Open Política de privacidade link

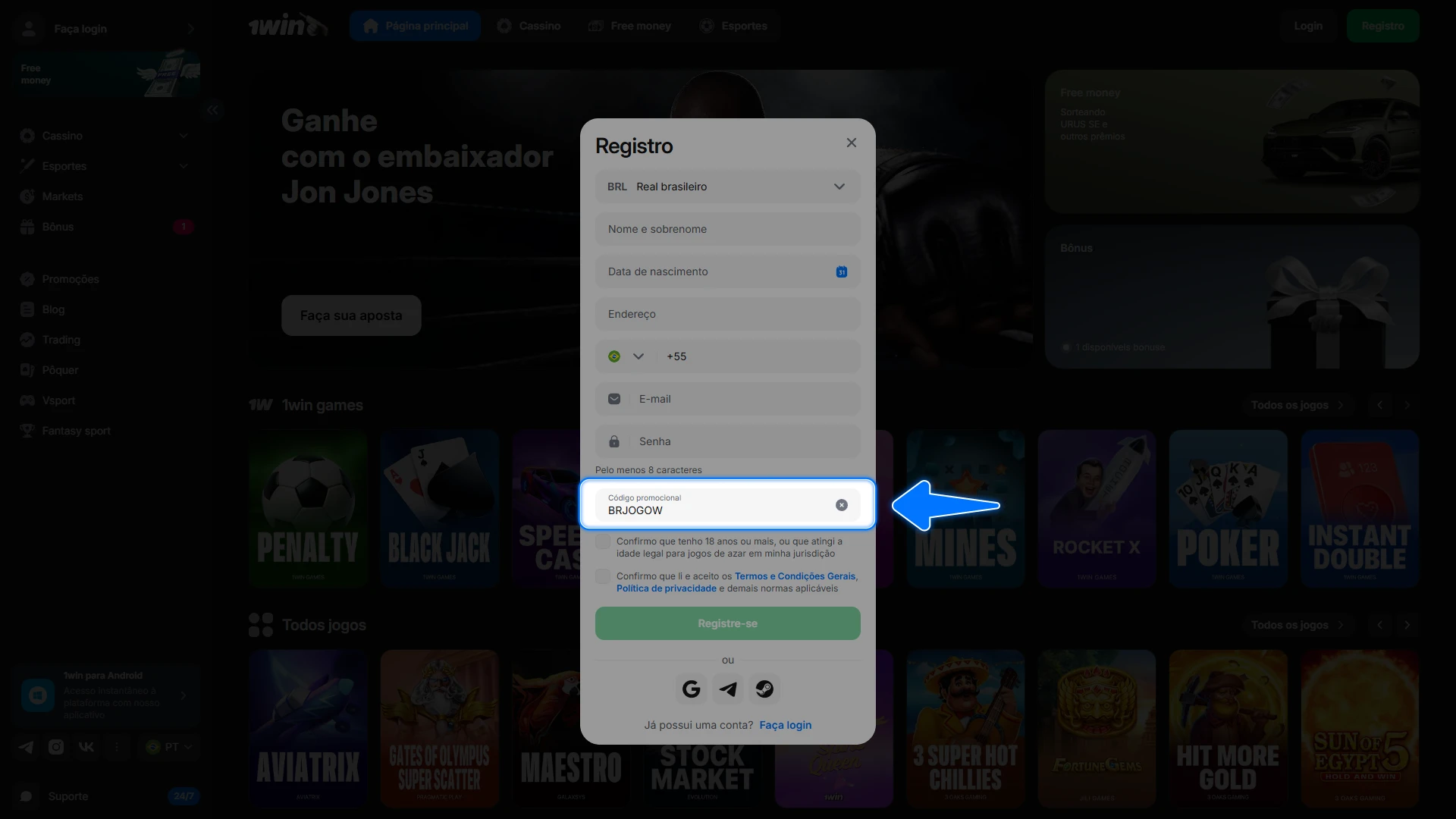666,588
